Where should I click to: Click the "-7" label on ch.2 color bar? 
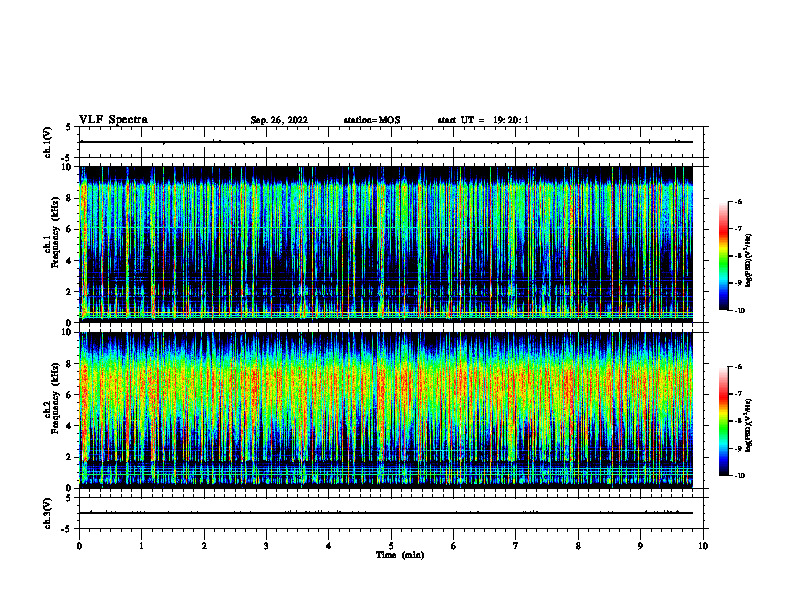[x=738, y=394]
